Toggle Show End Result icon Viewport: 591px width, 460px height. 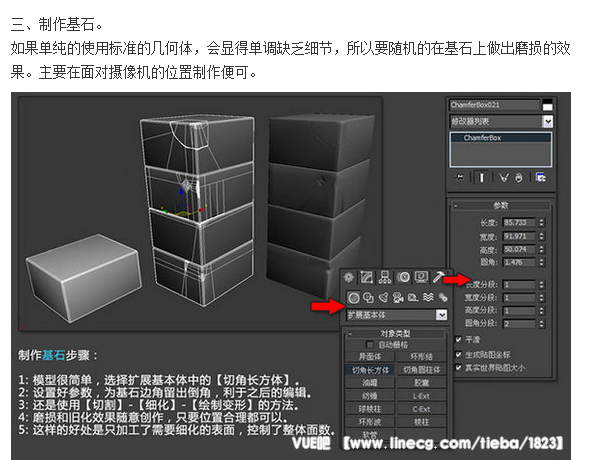[481, 177]
